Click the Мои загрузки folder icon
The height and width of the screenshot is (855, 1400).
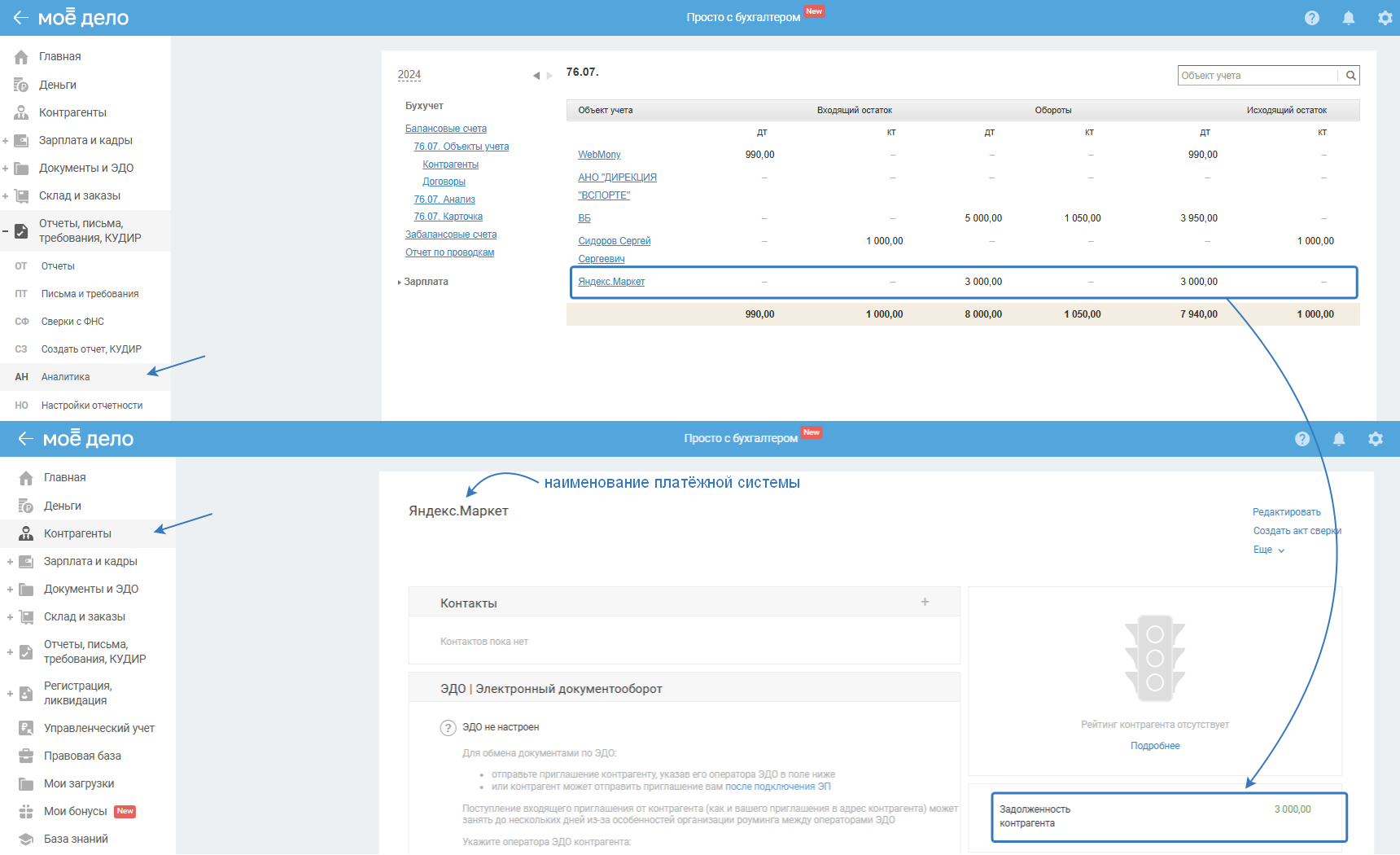(26, 783)
